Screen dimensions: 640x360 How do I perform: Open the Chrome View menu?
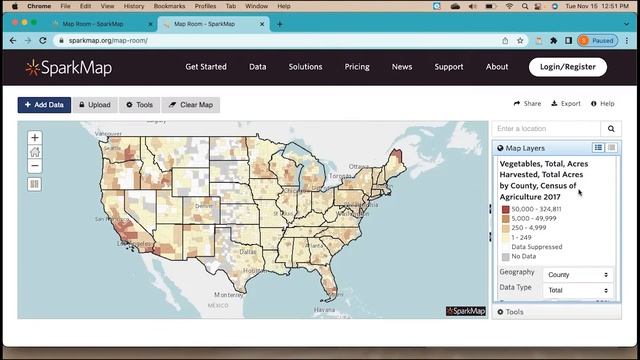[107, 6]
